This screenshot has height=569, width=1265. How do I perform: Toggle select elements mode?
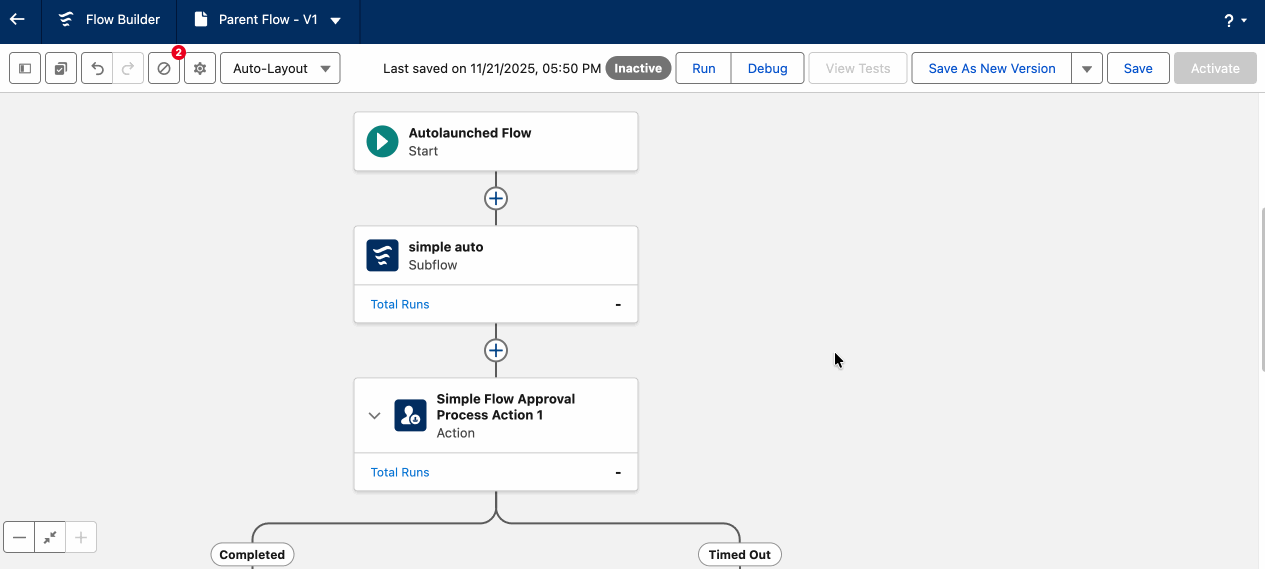coord(61,68)
